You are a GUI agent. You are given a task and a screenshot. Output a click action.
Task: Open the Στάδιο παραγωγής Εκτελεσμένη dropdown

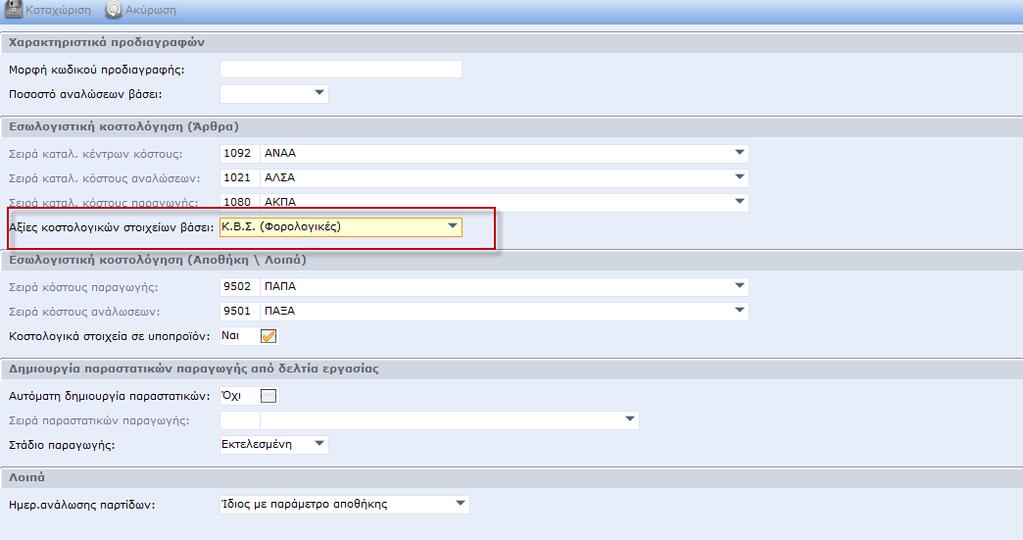click(319, 444)
